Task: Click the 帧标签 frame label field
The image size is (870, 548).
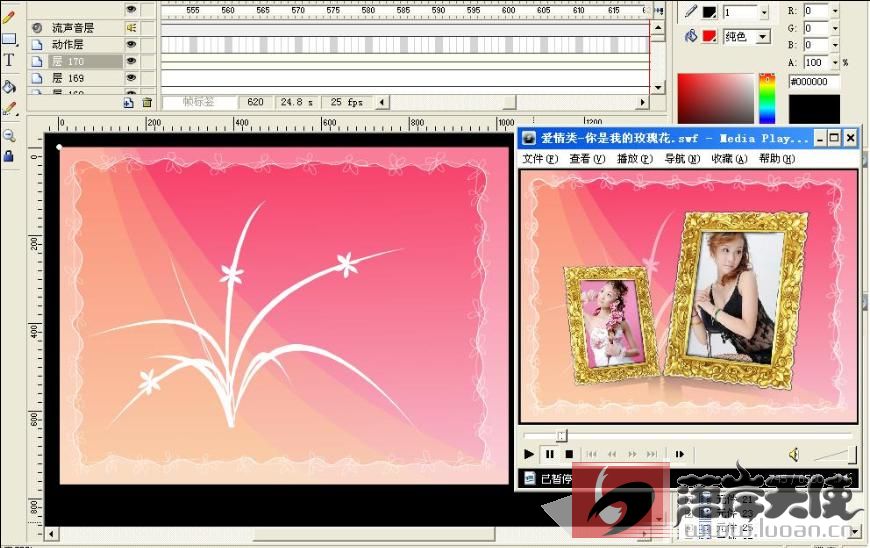Action: click(x=199, y=102)
